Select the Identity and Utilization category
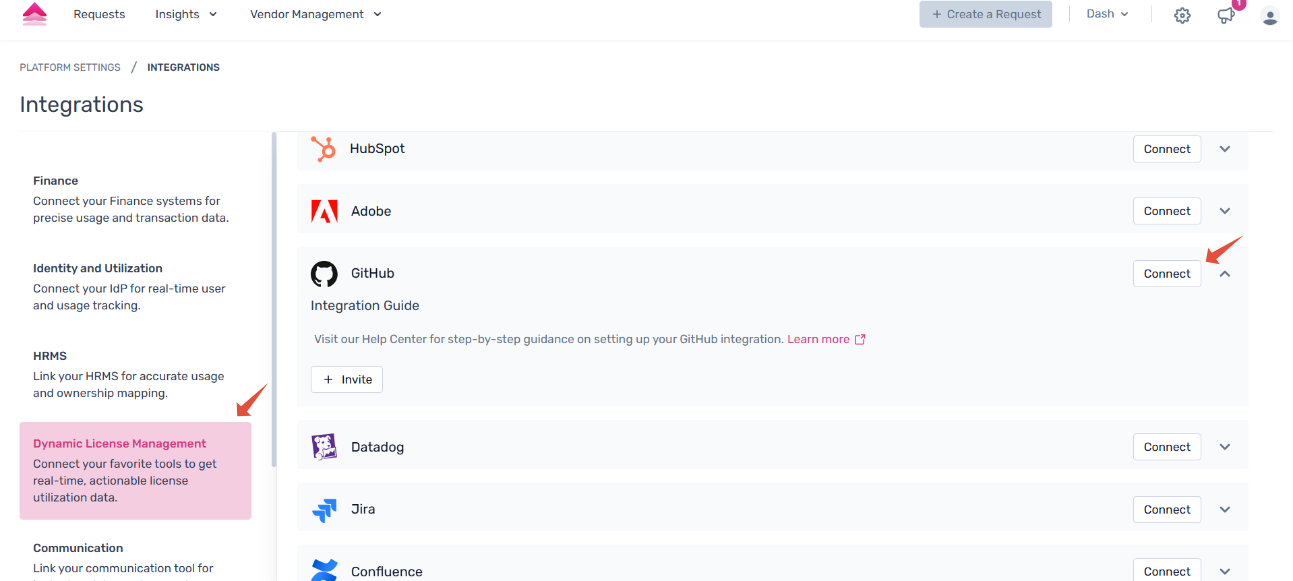The image size is (1293, 581). (x=135, y=287)
